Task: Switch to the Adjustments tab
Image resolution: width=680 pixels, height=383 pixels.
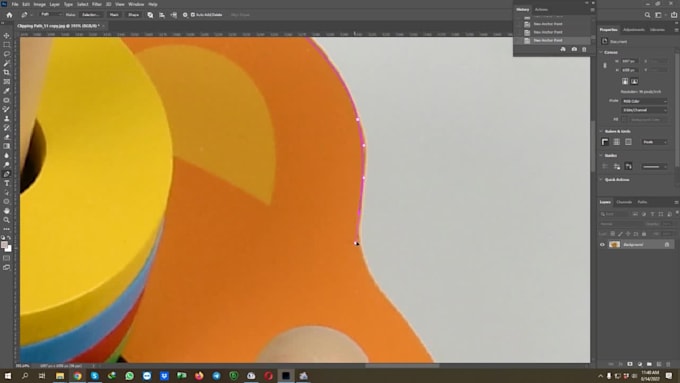Action: click(634, 30)
